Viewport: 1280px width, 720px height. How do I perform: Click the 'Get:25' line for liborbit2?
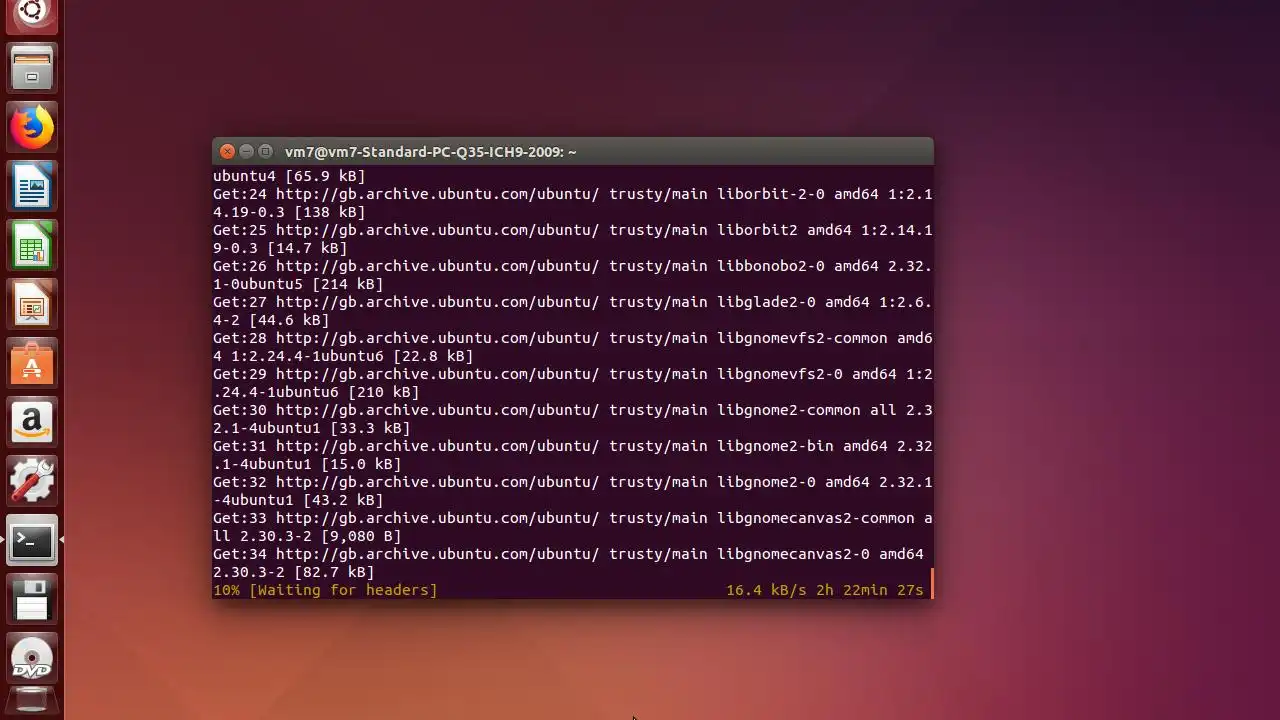point(572,230)
